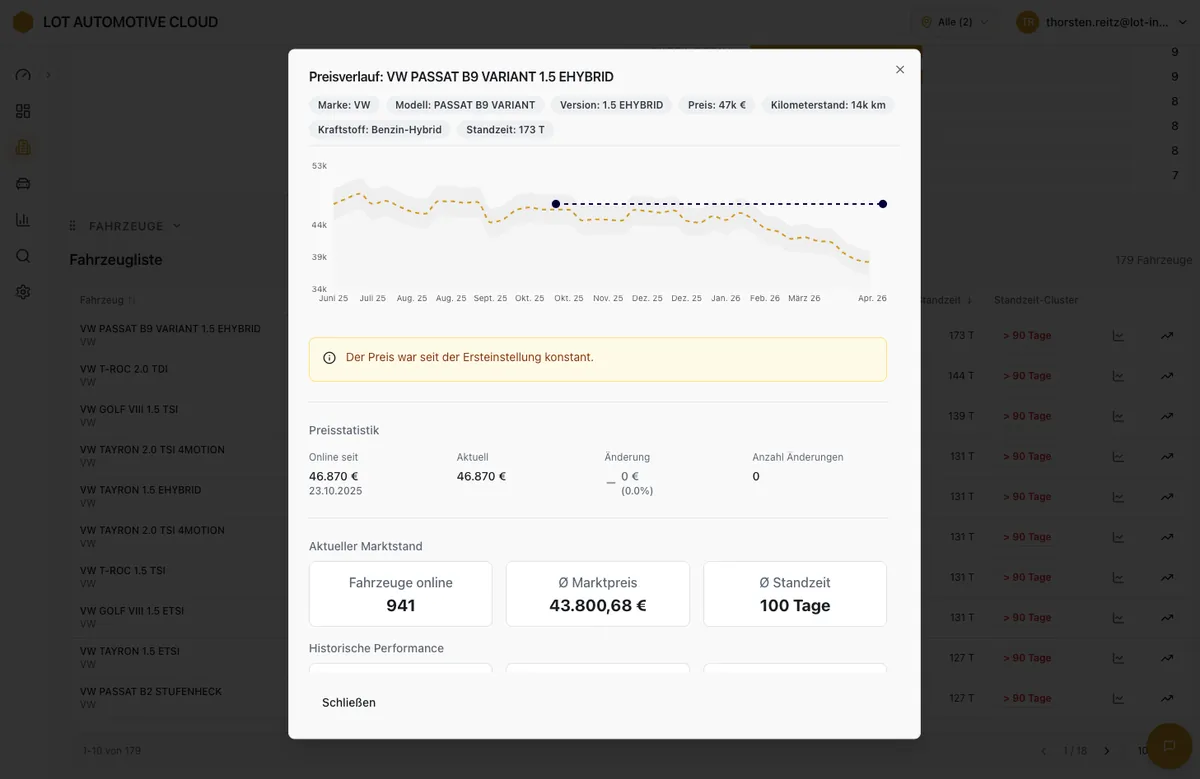Open the bar chart analytics sidebar icon
Image resolution: width=1200 pixels, height=779 pixels.
(23, 219)
